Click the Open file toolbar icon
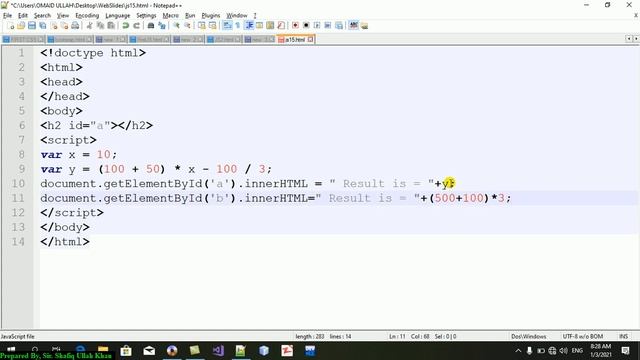Image resolution: width=640 pixels, height=360 pixels. pos(21,26)
